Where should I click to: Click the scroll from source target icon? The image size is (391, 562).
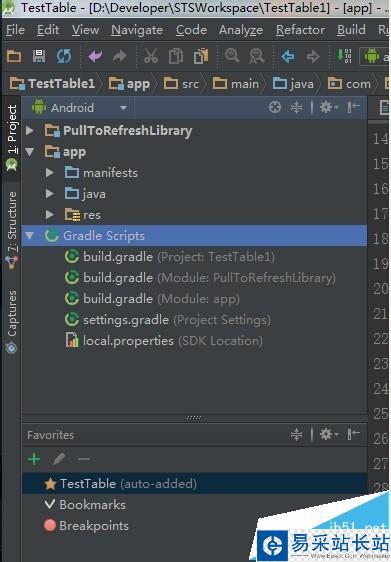(275, 107)
